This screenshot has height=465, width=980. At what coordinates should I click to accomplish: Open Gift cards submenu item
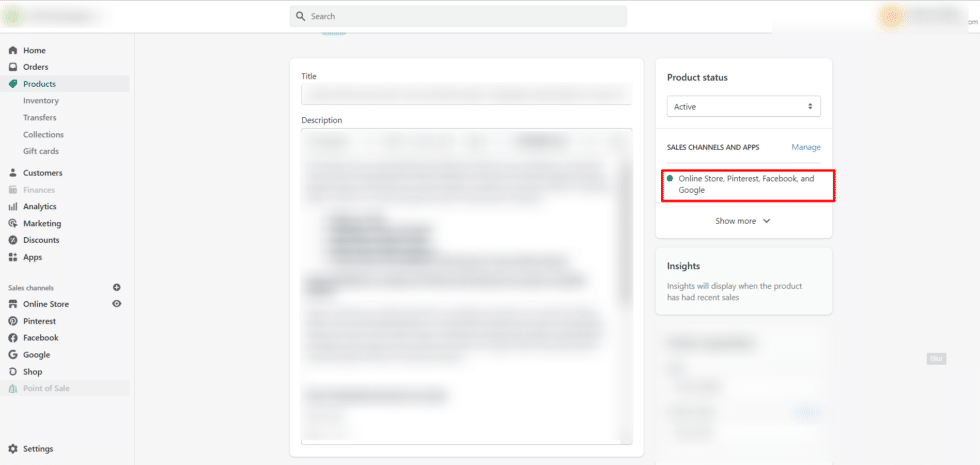point(41,151)
